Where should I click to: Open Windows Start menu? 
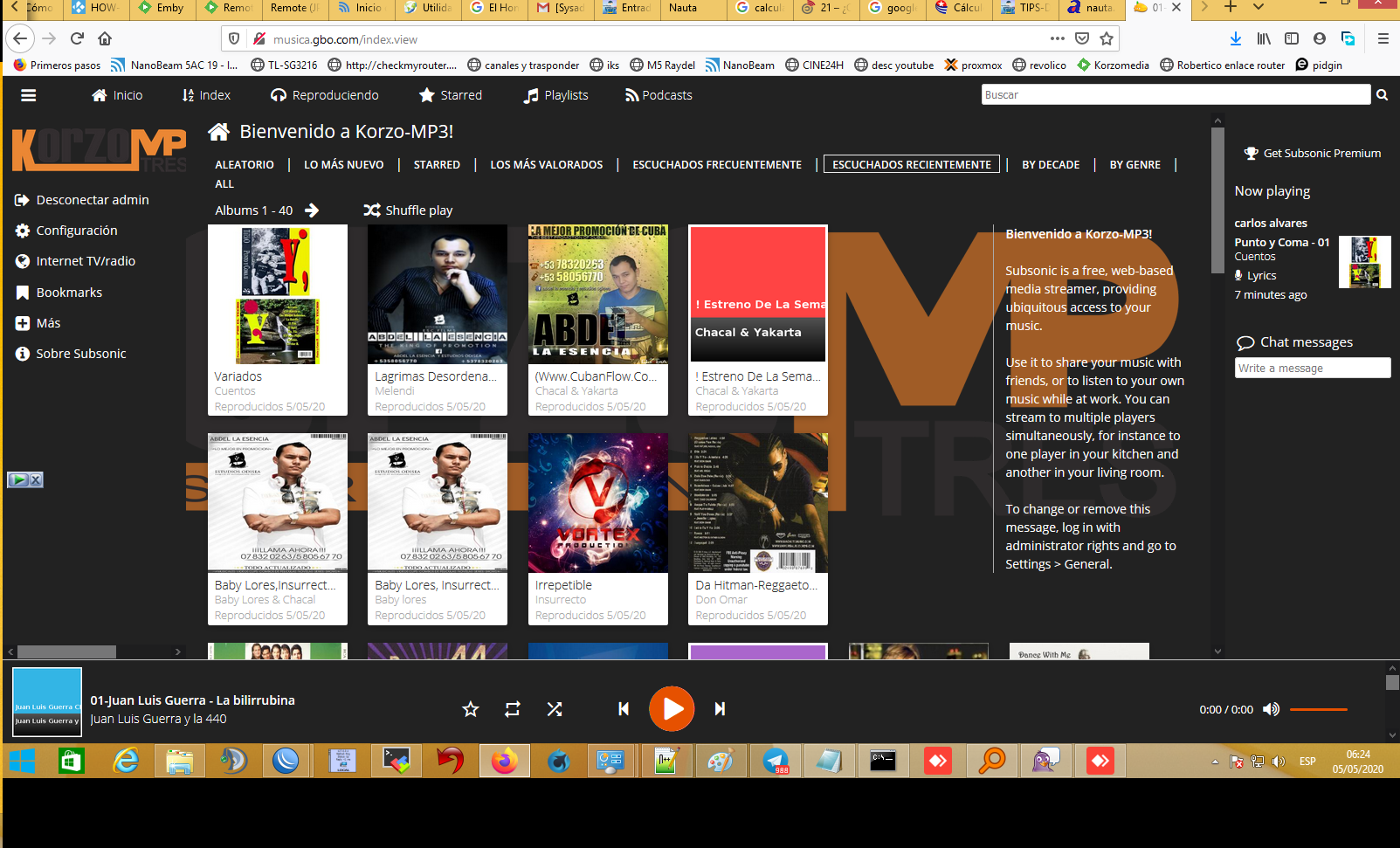tap(22, 762)
